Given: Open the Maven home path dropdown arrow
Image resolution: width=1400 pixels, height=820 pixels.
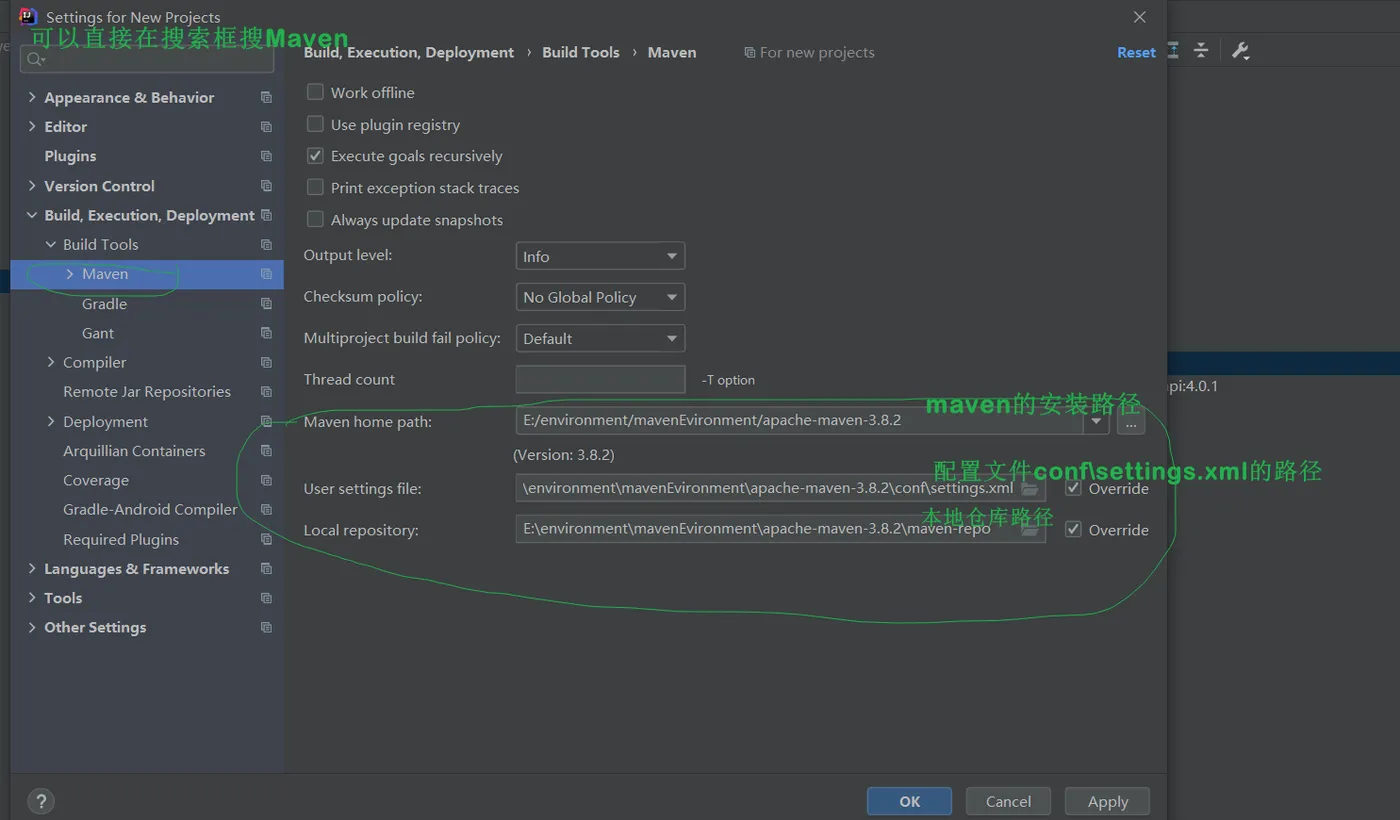Looking at the screenshot, I should 1096,421.
